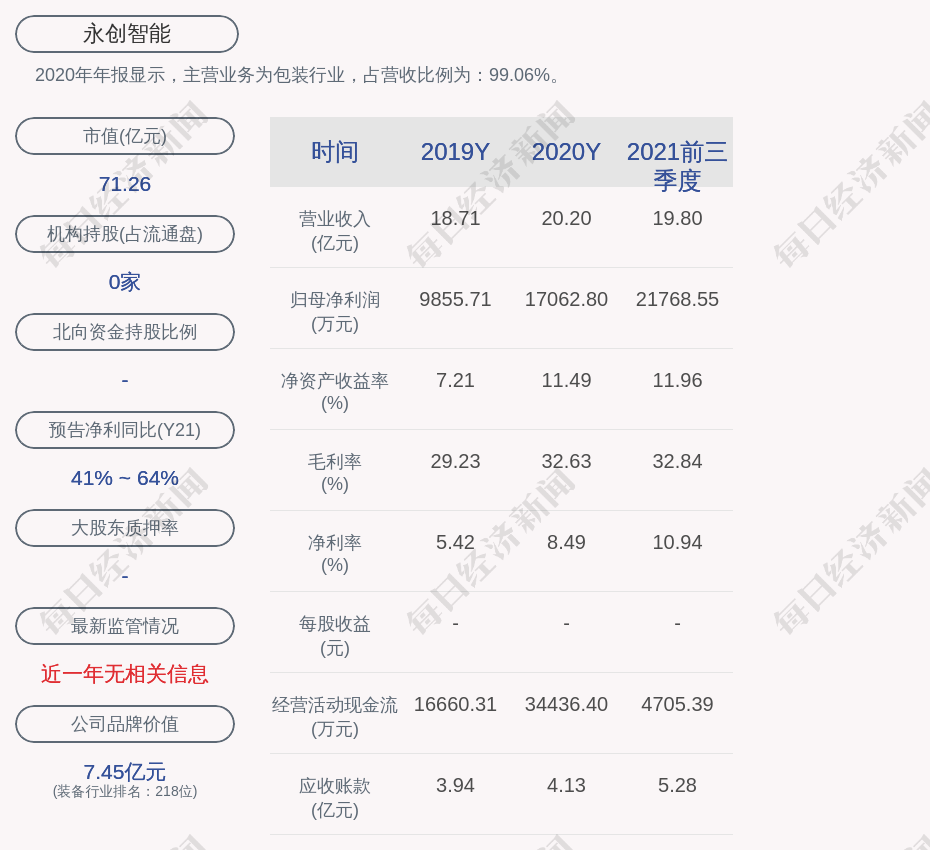This screenshot has width=930, height=850.
Task: Select the 营业收入(亿元) row label
Action: point(335,231)
